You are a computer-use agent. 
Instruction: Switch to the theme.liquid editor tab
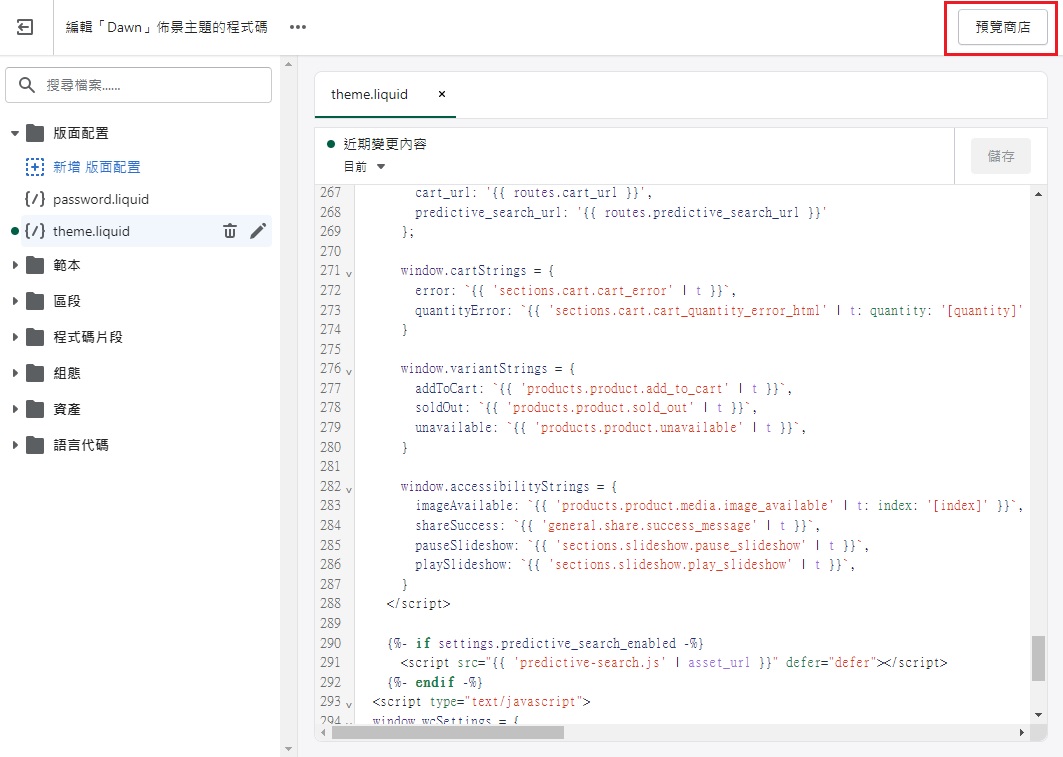click(x=369, y=94)
